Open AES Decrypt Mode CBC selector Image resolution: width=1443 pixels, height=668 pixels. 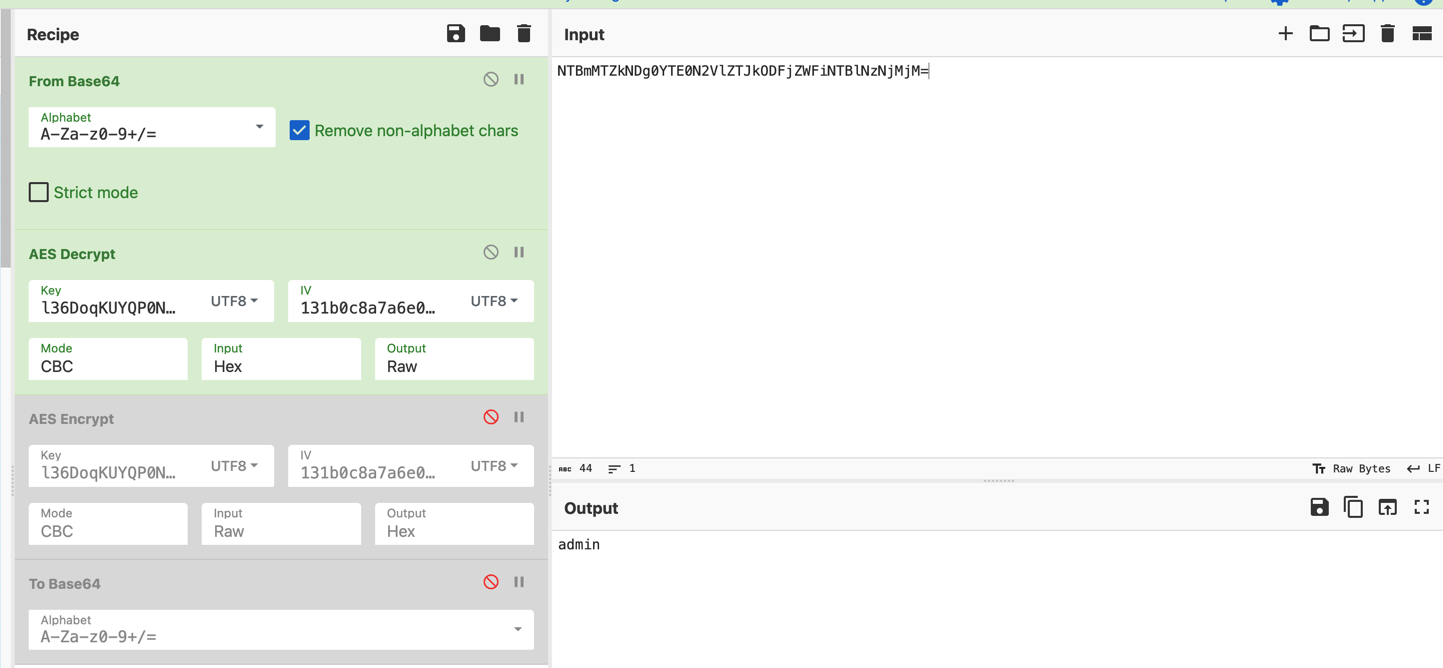(108, 360)
